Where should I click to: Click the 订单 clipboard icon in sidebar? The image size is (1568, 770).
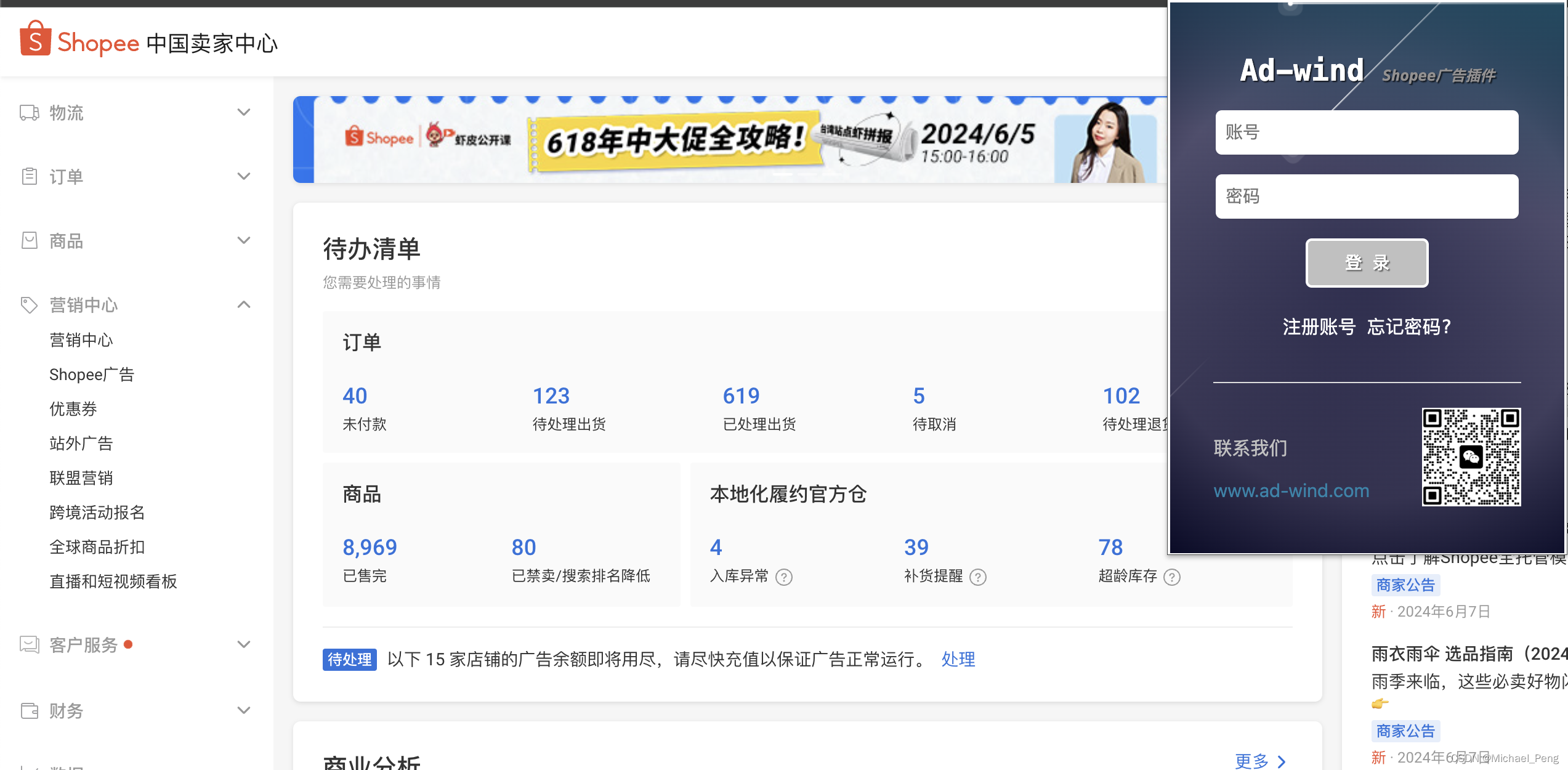(x=29, y=177)
